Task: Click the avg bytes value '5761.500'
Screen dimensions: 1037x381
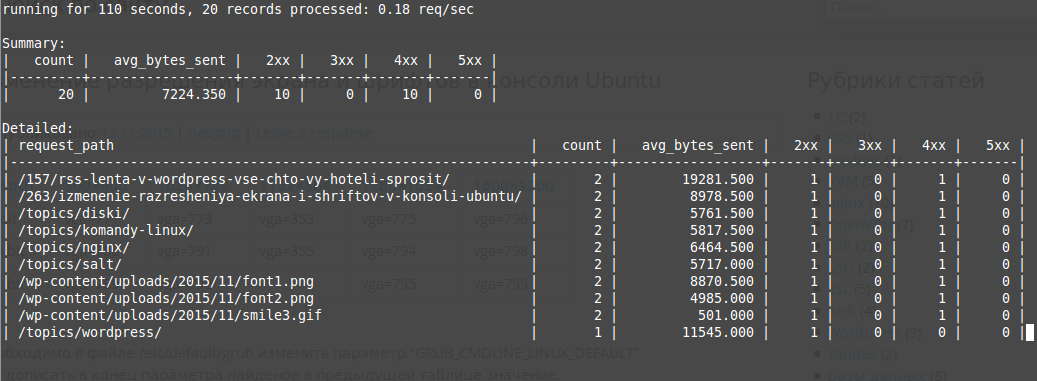Action: (722, 214)
